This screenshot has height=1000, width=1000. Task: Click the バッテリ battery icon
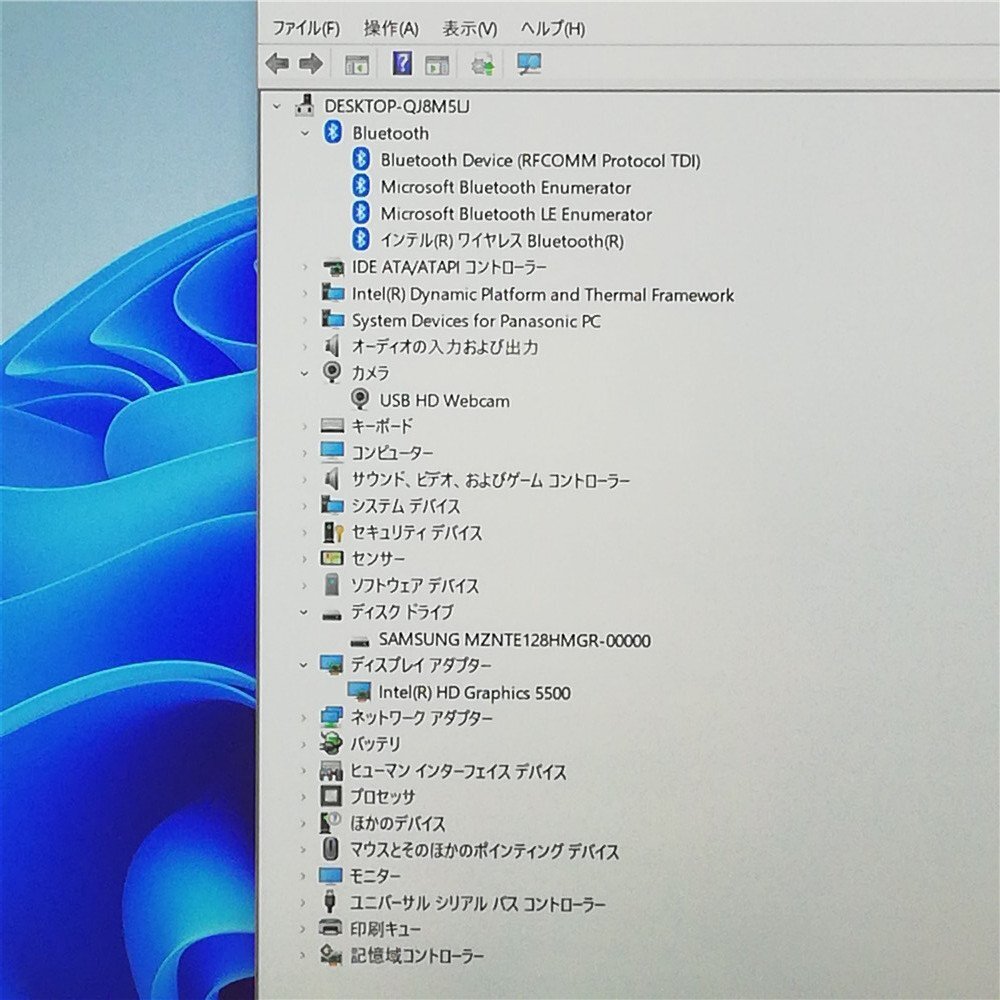click(332, 744)
